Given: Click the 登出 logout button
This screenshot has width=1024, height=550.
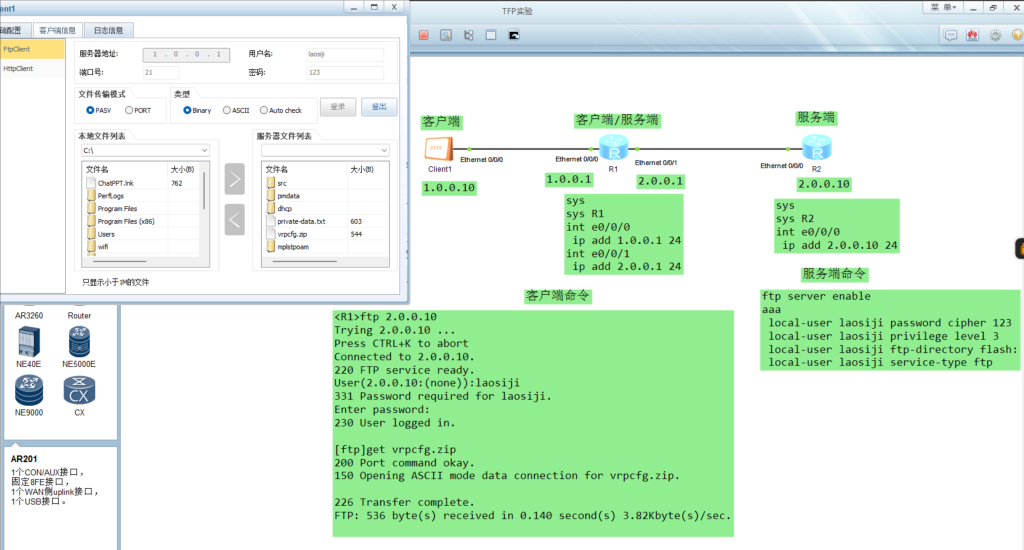Looking at the screenshot, I should (x=379, y=107).
